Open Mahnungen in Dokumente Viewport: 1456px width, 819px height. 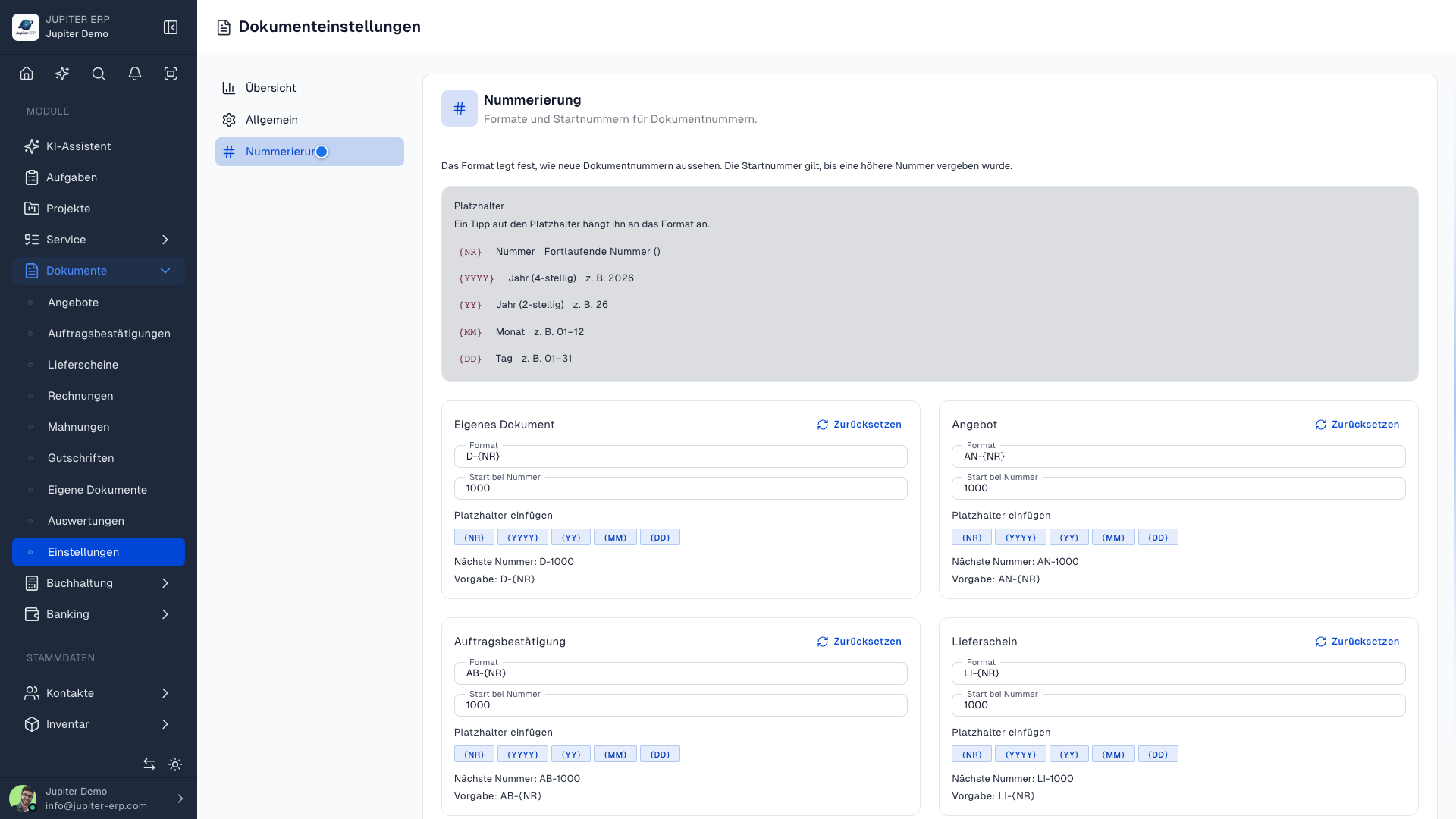point(99,427)
